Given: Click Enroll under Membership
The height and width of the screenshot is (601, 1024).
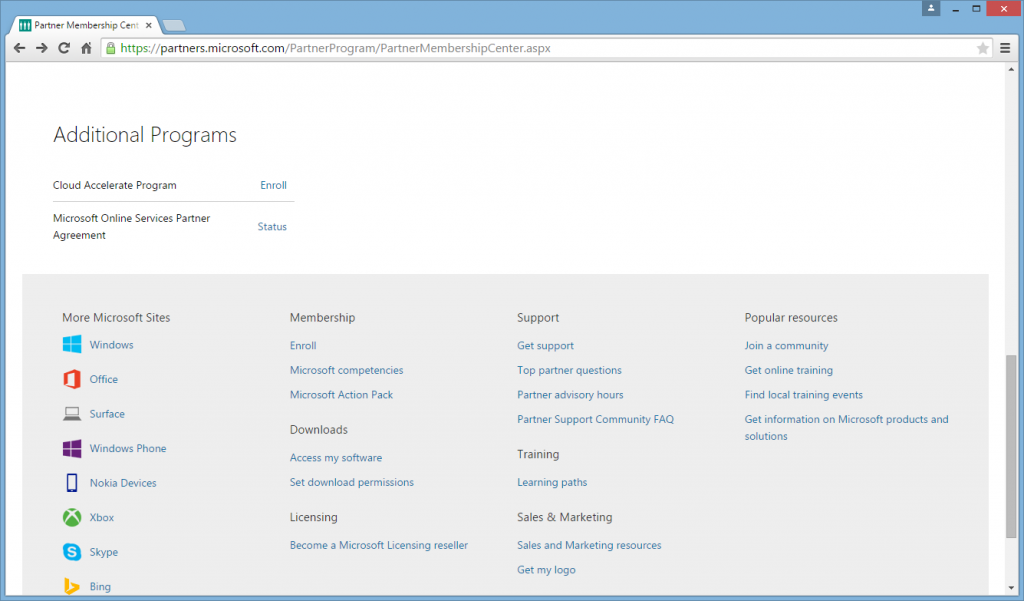Looking at the screenshot, I should coord(303,346).
